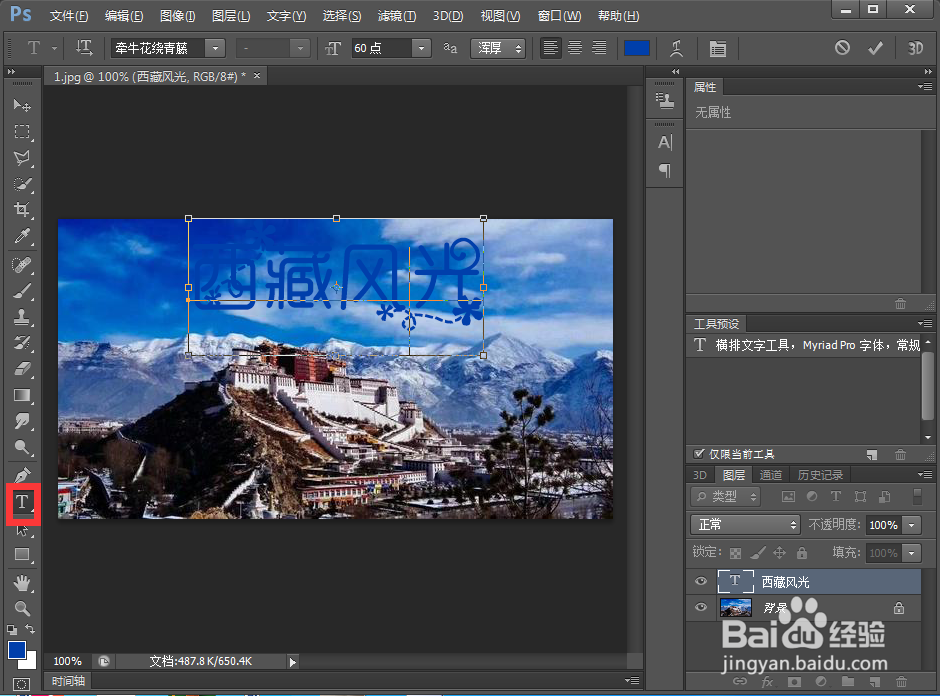This screenshot has height=696, width=940.
Task: Toggle lock position for layer
Action: click(x=779, y=553)
